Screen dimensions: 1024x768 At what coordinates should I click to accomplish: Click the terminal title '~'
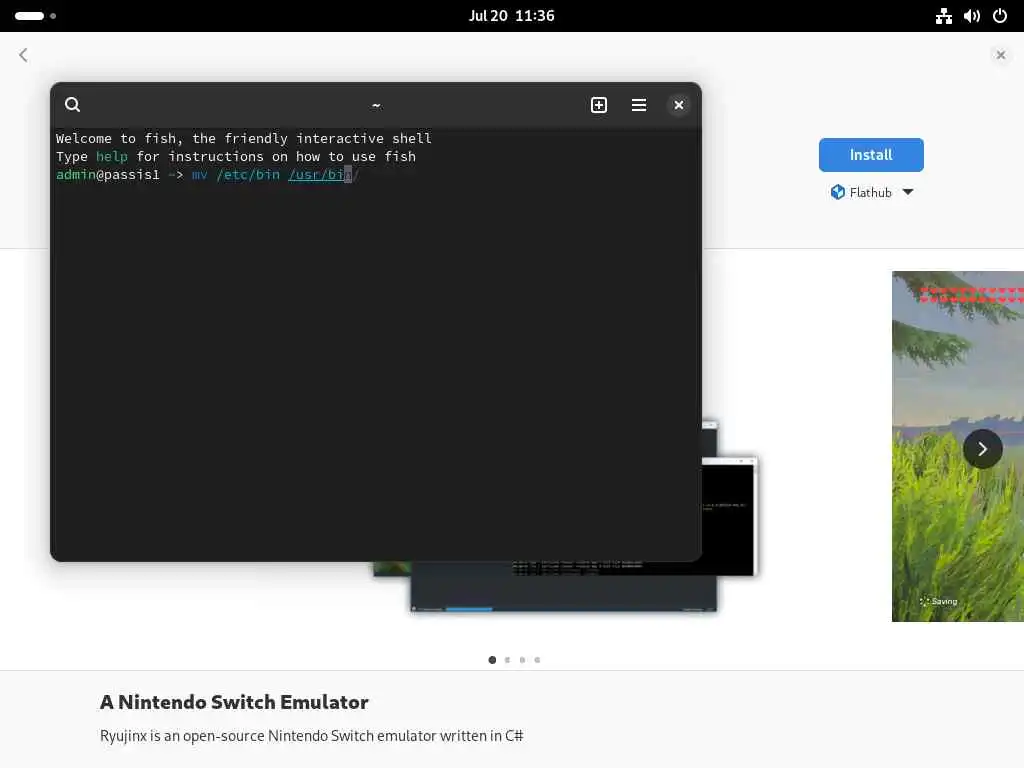pyautogui.click(x=376, y=105)
